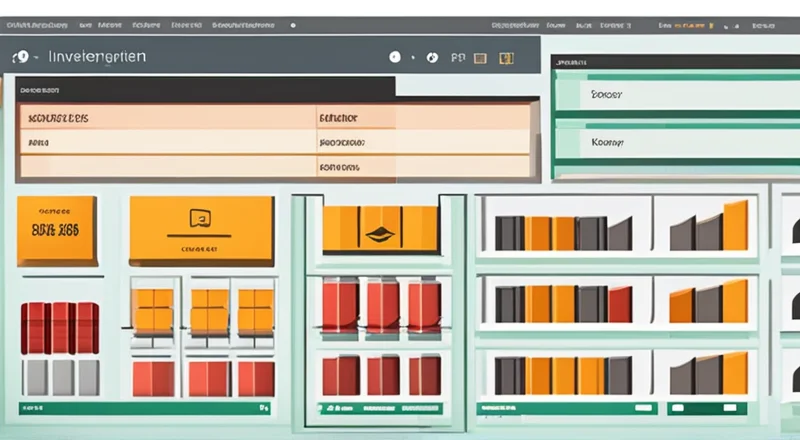Click the dark table header tab

click(x=200, y=89)
